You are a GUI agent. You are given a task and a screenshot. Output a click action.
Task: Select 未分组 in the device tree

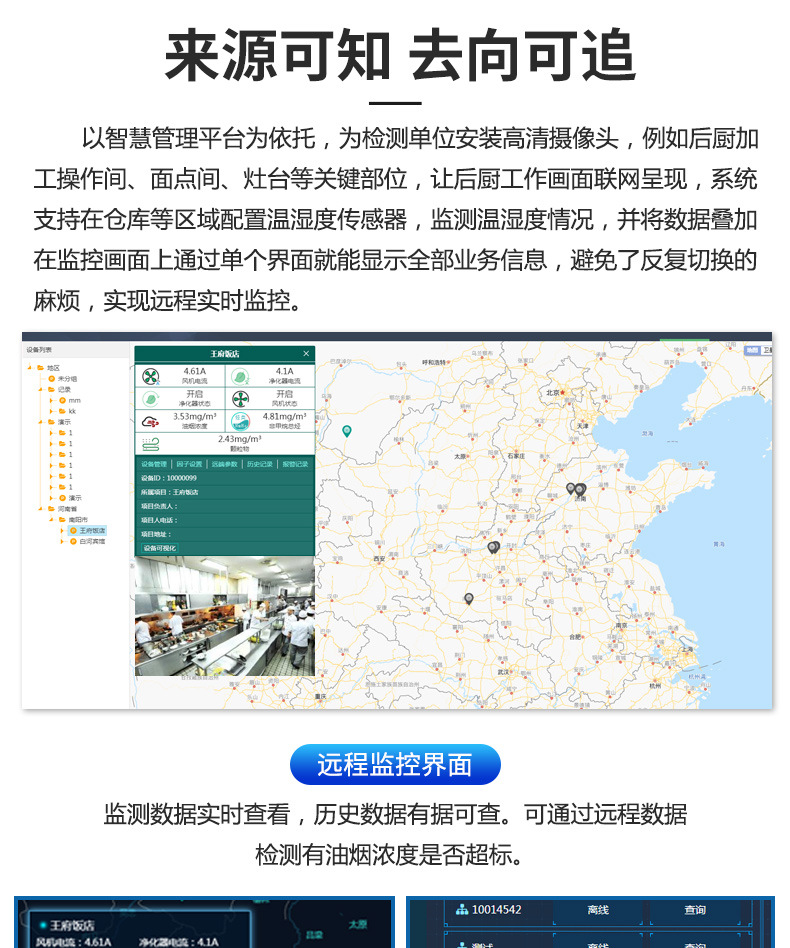(67, 378)
